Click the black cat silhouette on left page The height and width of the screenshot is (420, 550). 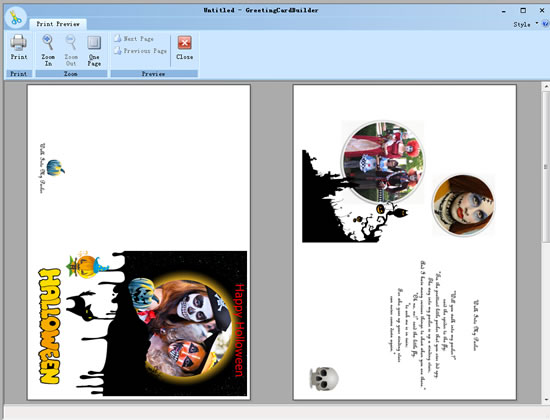coord(82,306)
